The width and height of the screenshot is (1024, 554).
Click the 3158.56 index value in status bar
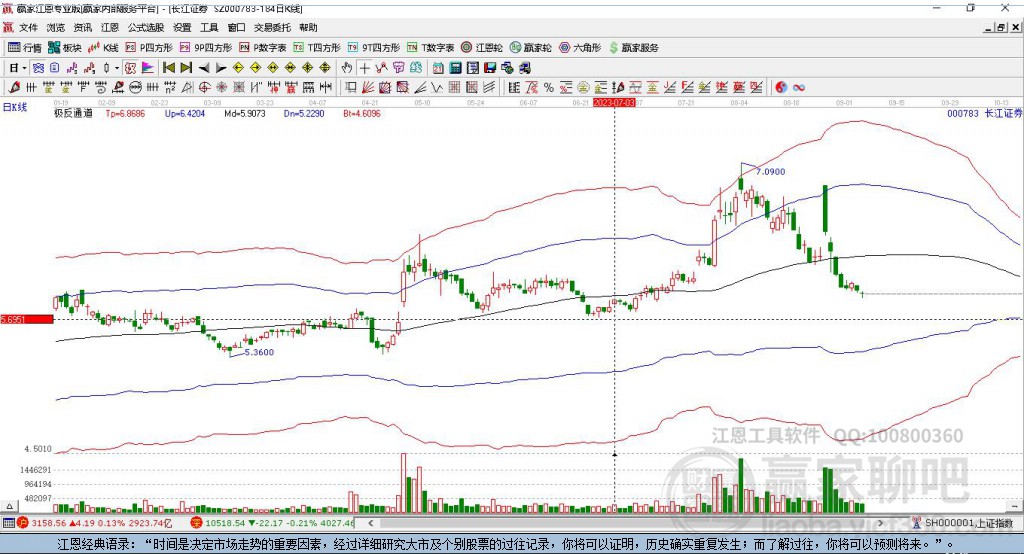49,523
